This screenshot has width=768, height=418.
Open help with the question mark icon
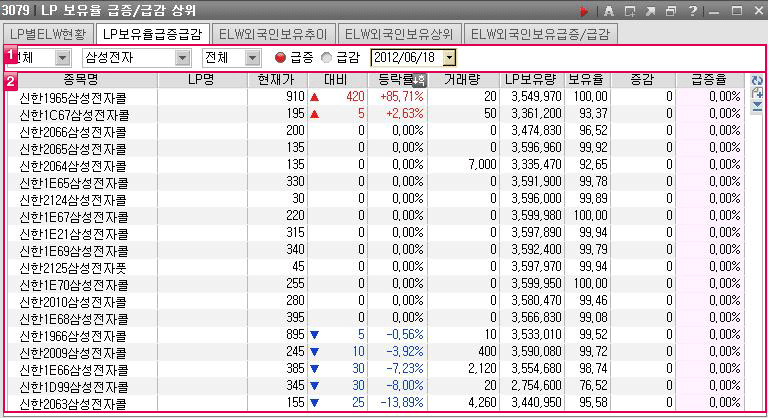(x=692, y=11)
